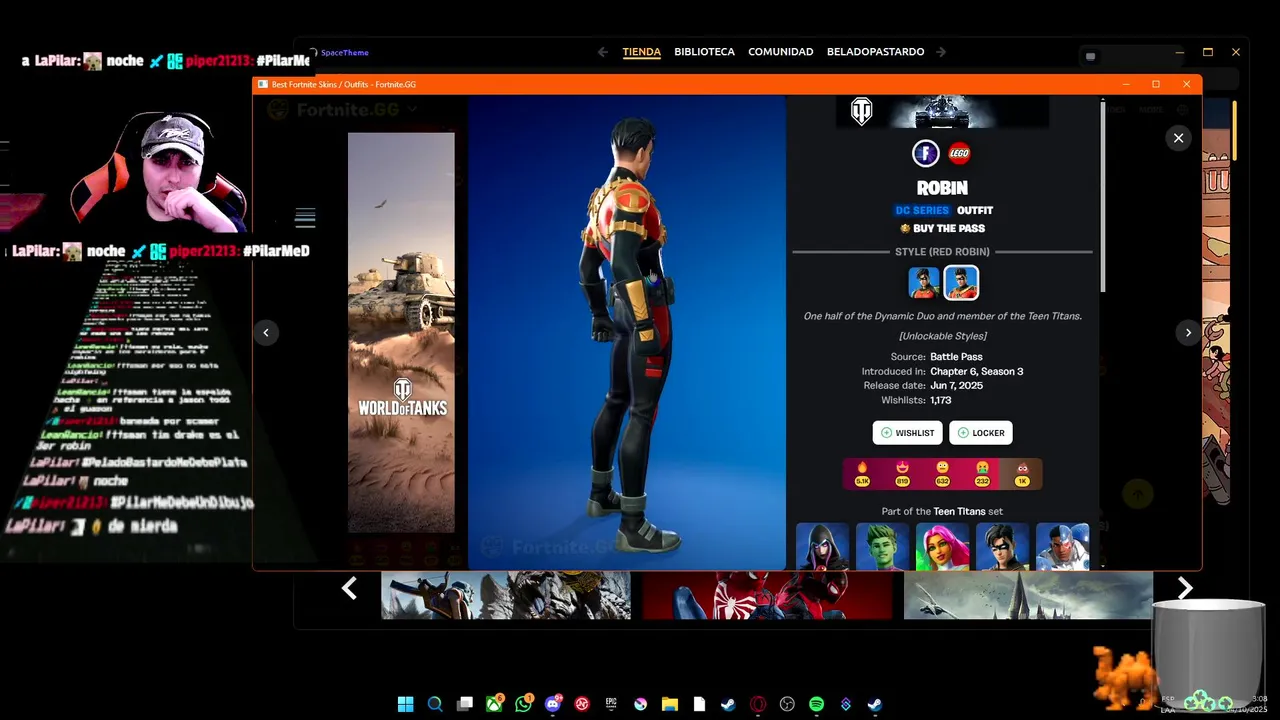Open Epic Games Launcher from taskbar
This screenshot has height=720, width=1280.
pyautogui.click(x=611, y=704)
